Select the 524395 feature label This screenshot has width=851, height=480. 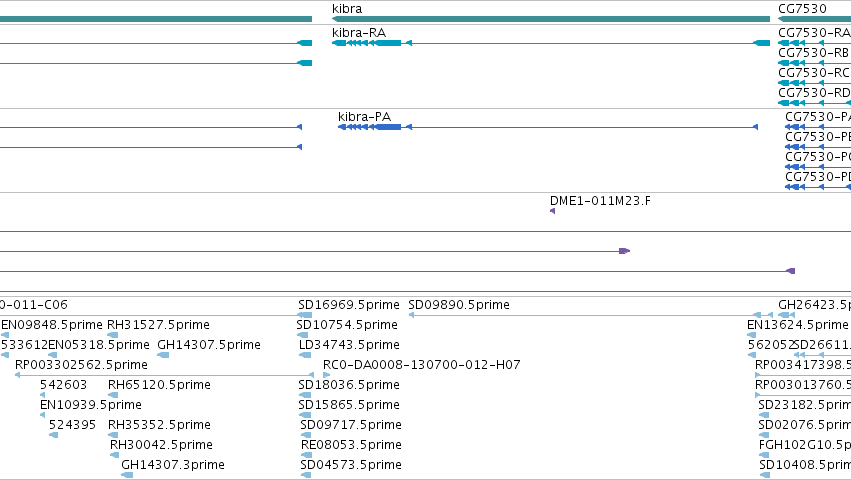(72, 425)
